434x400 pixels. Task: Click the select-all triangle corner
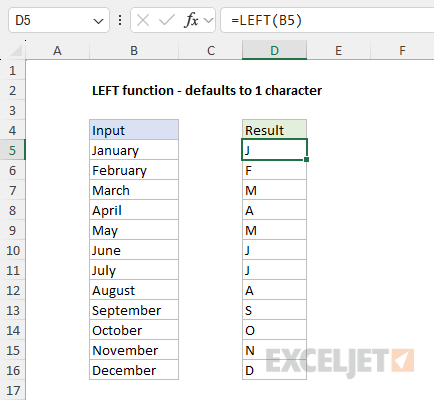point(16,51)
